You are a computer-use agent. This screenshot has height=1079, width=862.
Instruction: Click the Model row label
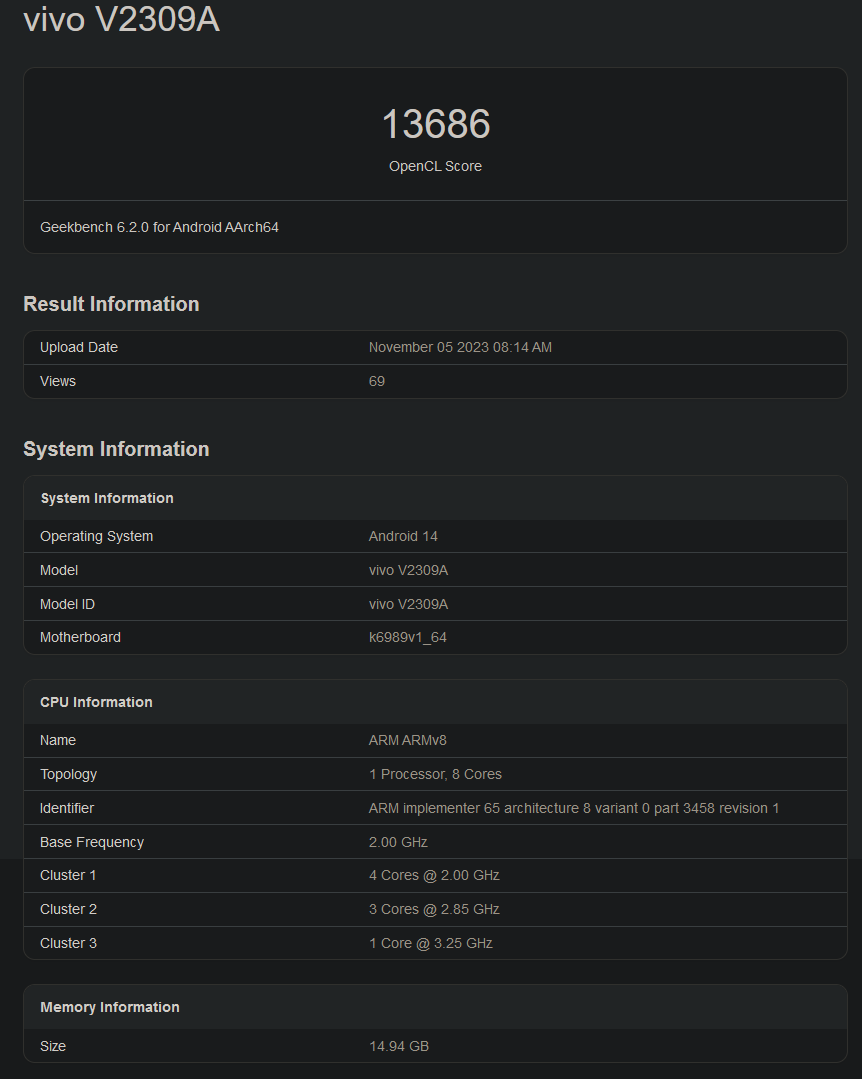(x=59, y=570)
